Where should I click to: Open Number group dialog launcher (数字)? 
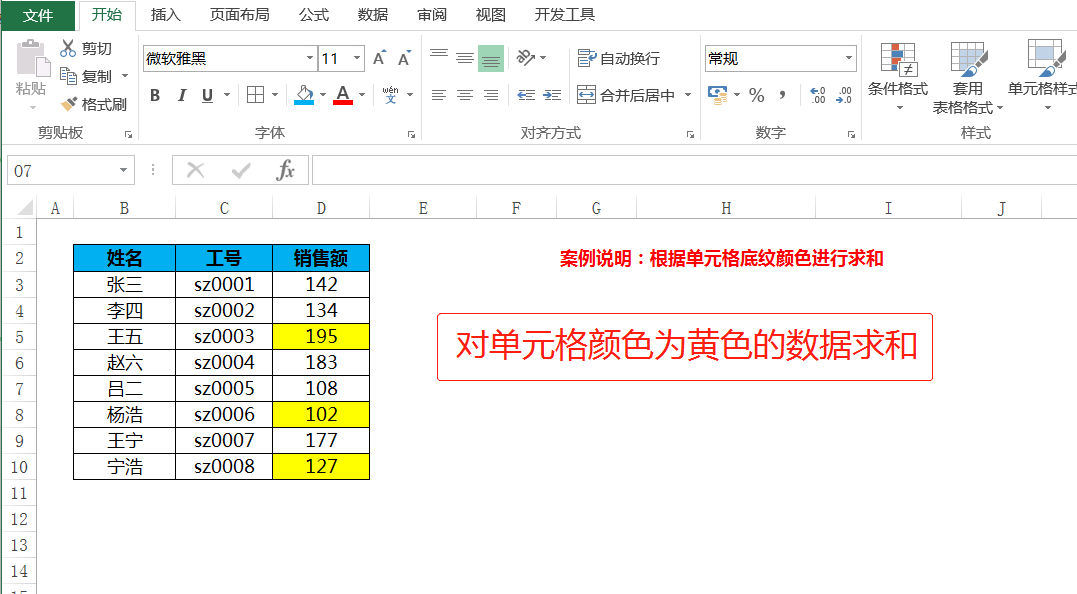coord(851,135)
